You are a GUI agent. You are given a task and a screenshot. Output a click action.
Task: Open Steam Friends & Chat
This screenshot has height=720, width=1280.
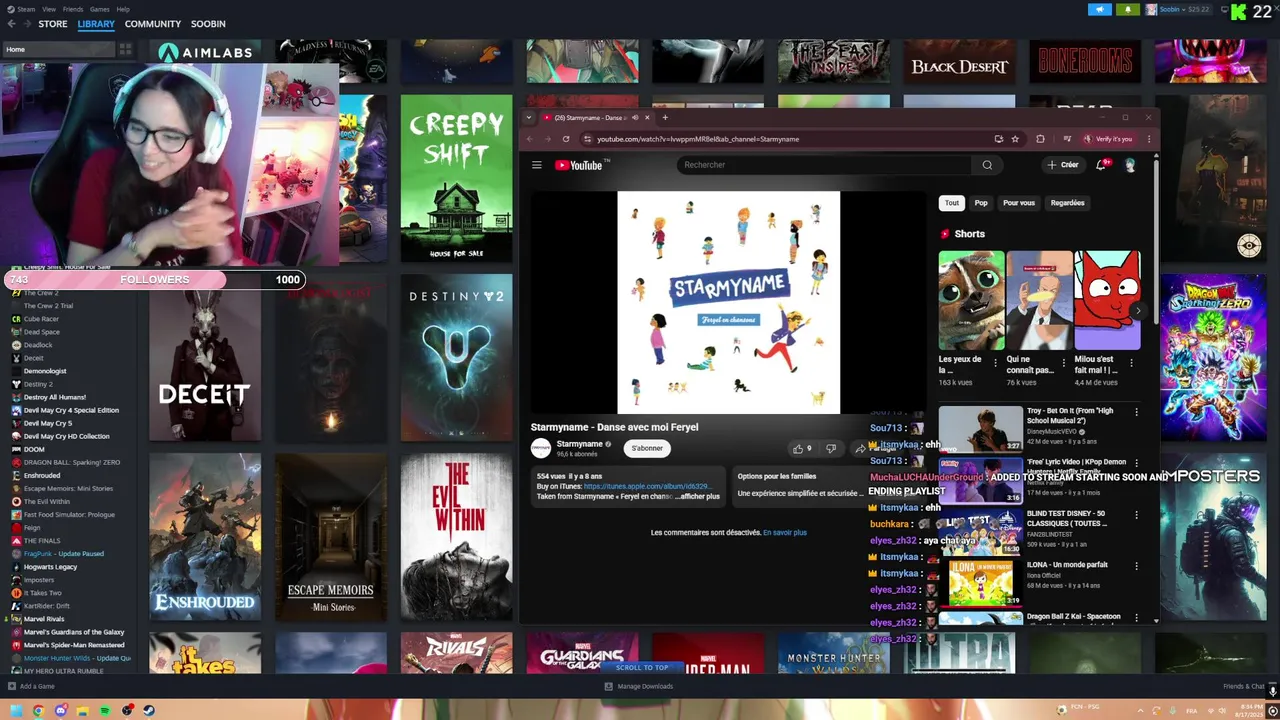[x=1249, y=686]
